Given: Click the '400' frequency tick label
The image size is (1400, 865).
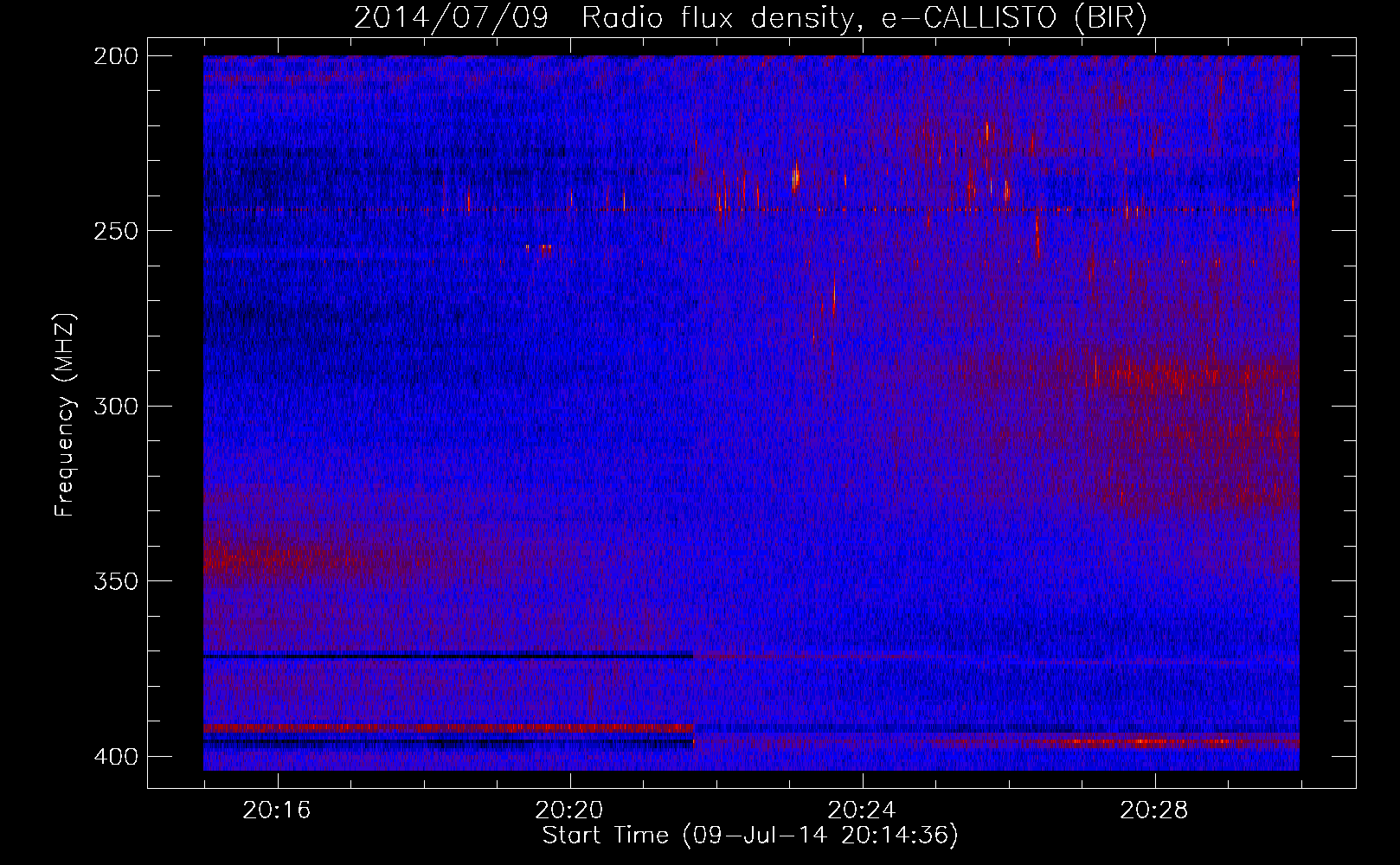Looking at the screenshot, I should [115, 757].
